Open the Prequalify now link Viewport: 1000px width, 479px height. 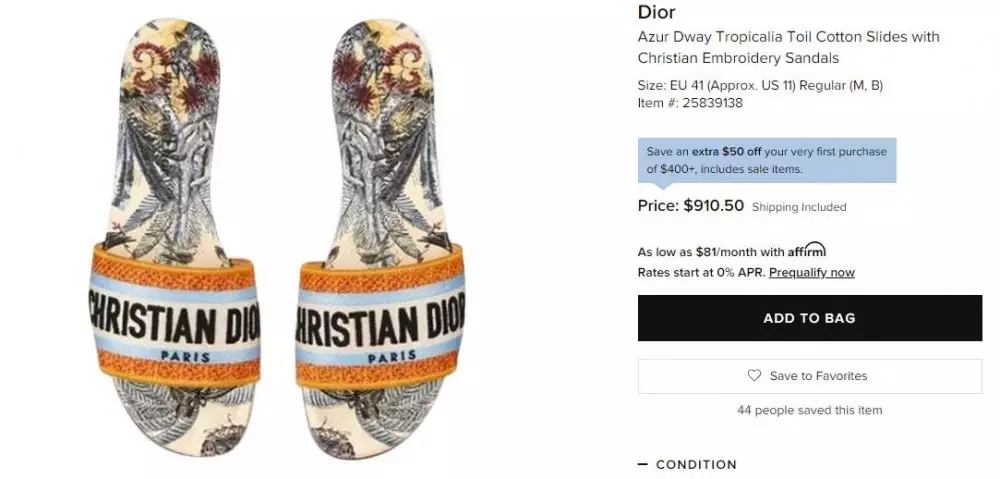(811, 272)
